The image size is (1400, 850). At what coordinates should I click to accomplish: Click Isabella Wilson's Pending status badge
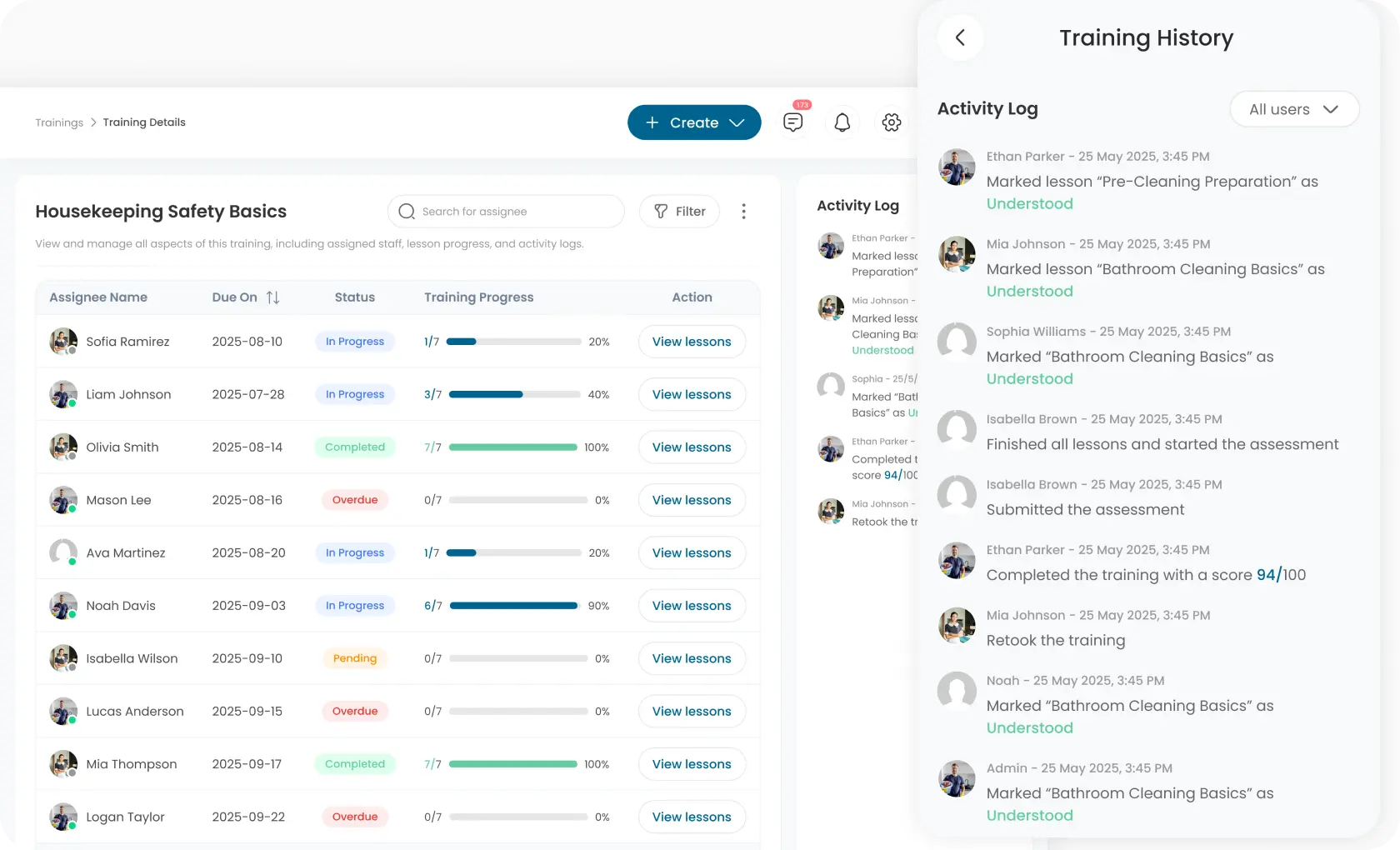355,658
